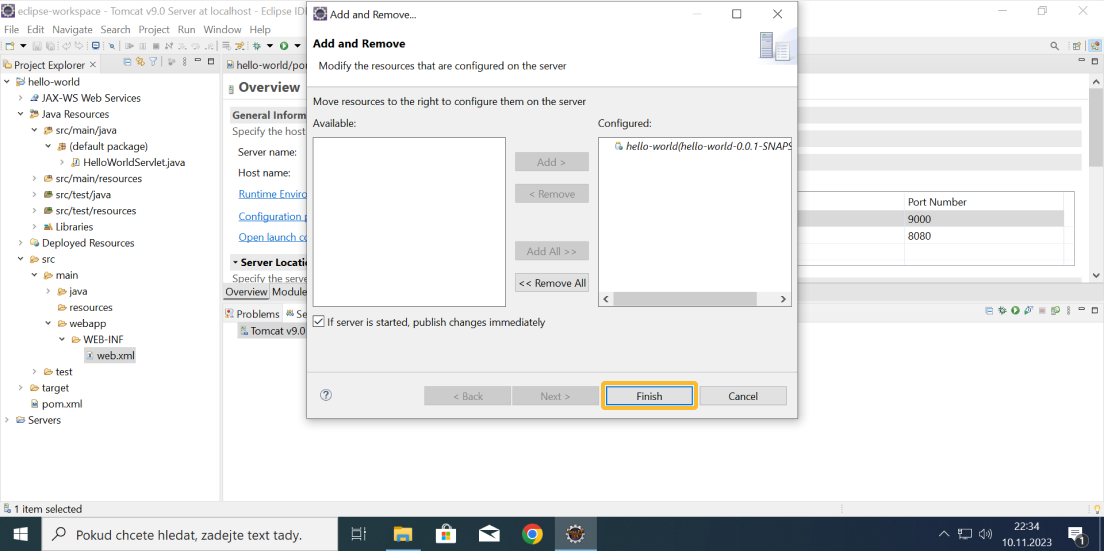This screenshot has width=1104, height=551.
Task: Open the File menu
Action: point(11,30)
